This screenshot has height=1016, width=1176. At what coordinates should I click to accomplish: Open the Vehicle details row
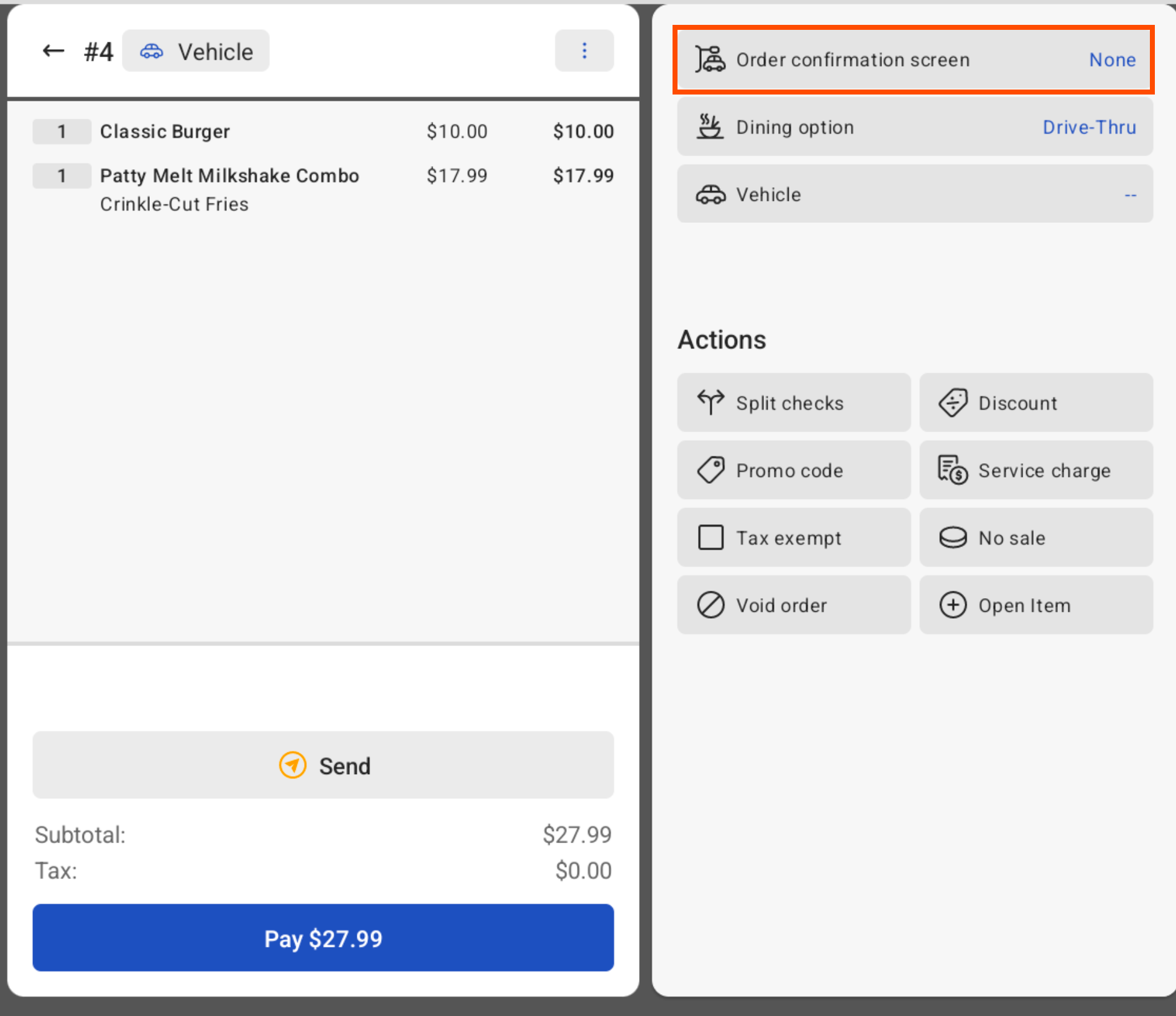915,194
